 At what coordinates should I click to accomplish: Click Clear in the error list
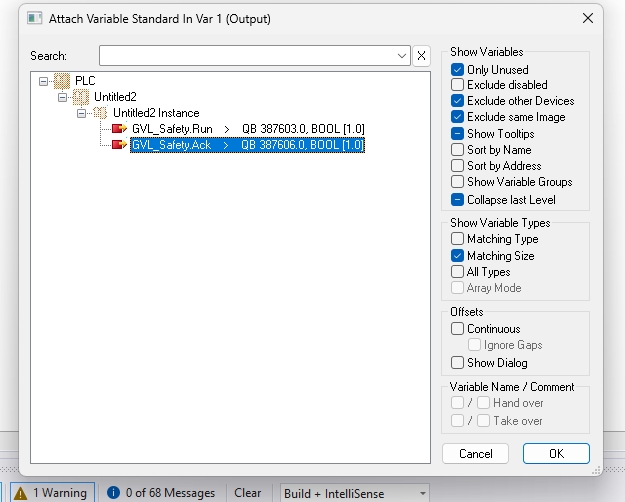(248, 493)
